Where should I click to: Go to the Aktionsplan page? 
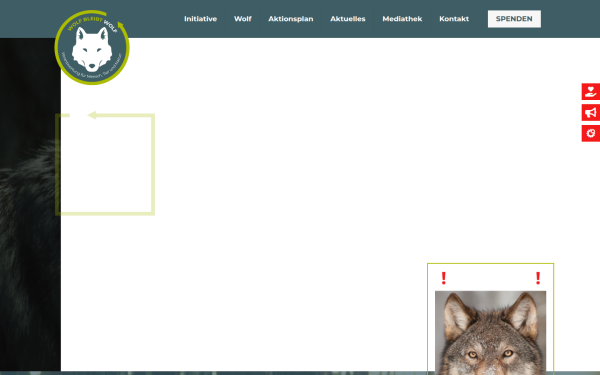pyautogui.click(x=291, y=19)
